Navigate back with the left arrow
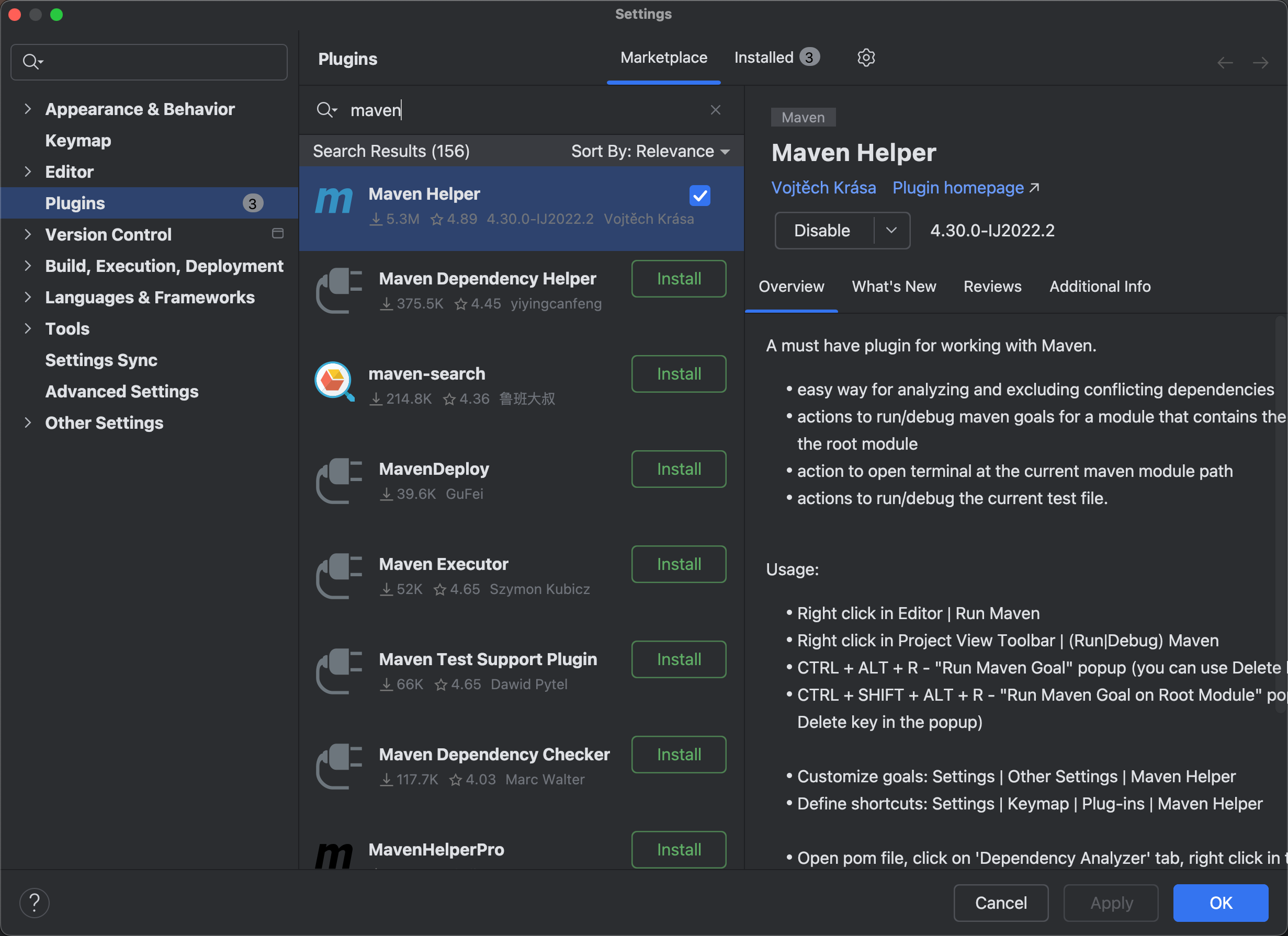This screenshot has width=1288, height=936. click(1225, 62)
